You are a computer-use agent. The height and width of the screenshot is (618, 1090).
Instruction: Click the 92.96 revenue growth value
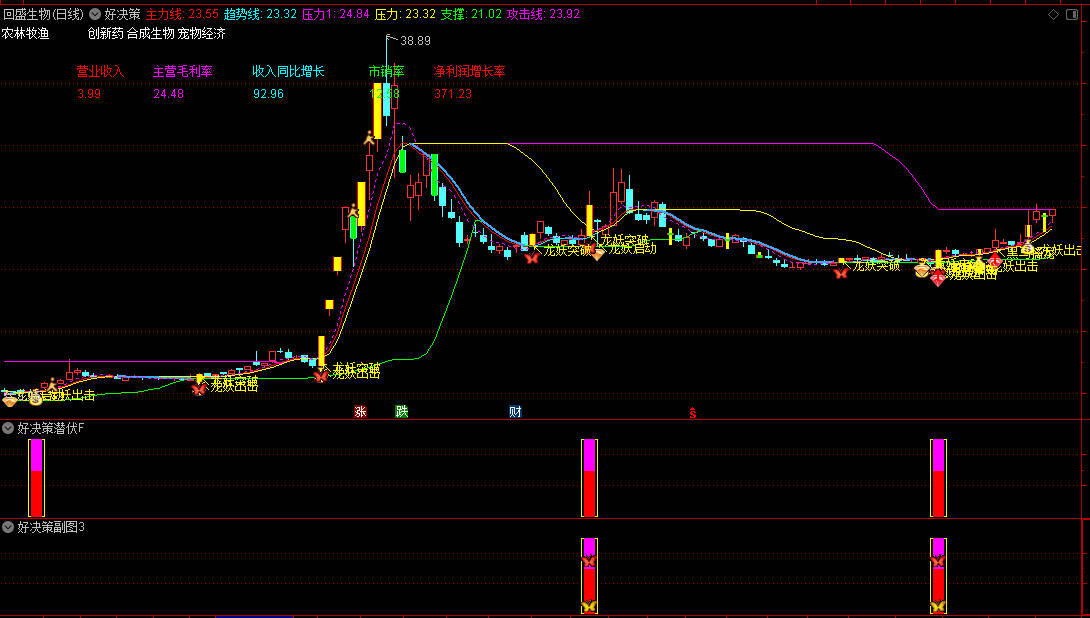click(268, 94)
